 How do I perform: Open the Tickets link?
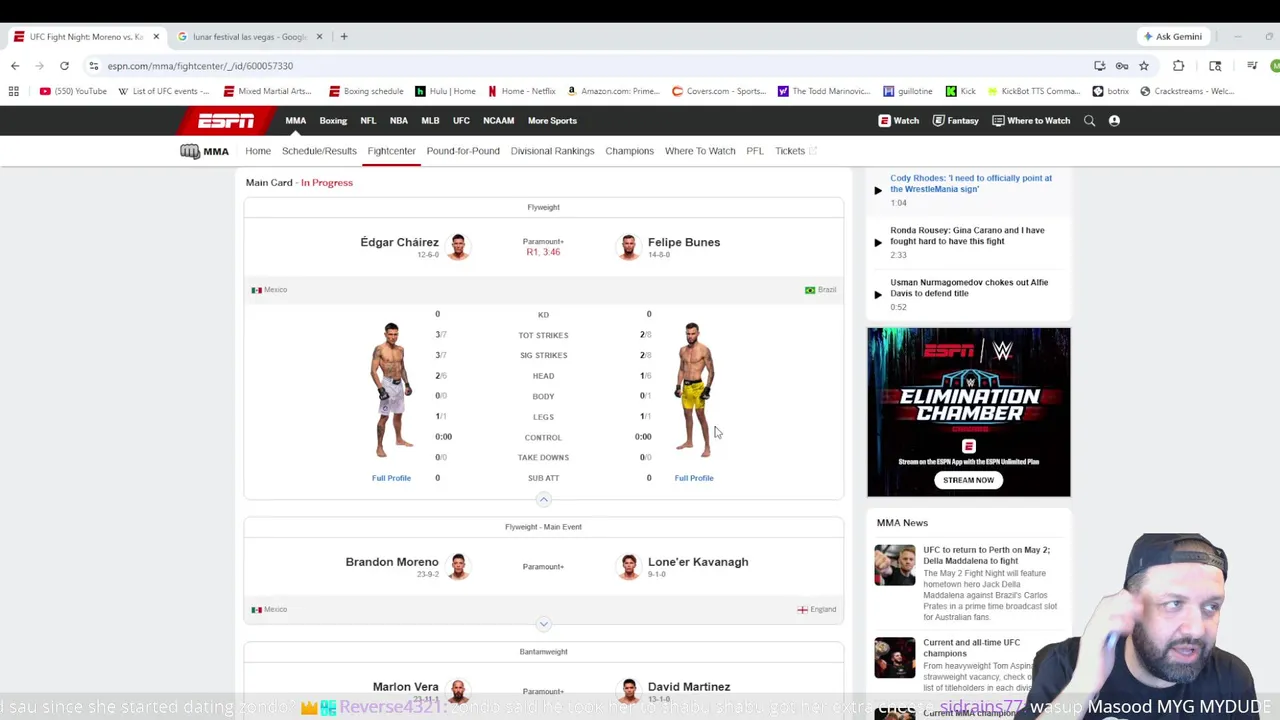(796, 151)
